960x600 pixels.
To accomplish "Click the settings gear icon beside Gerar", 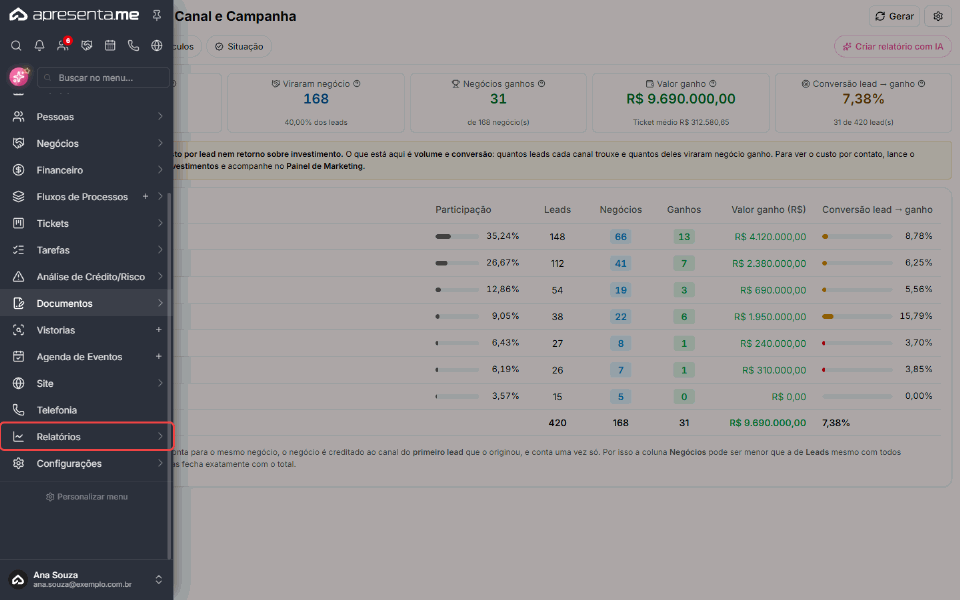I will pyautogui.click(x=937, y=17).
